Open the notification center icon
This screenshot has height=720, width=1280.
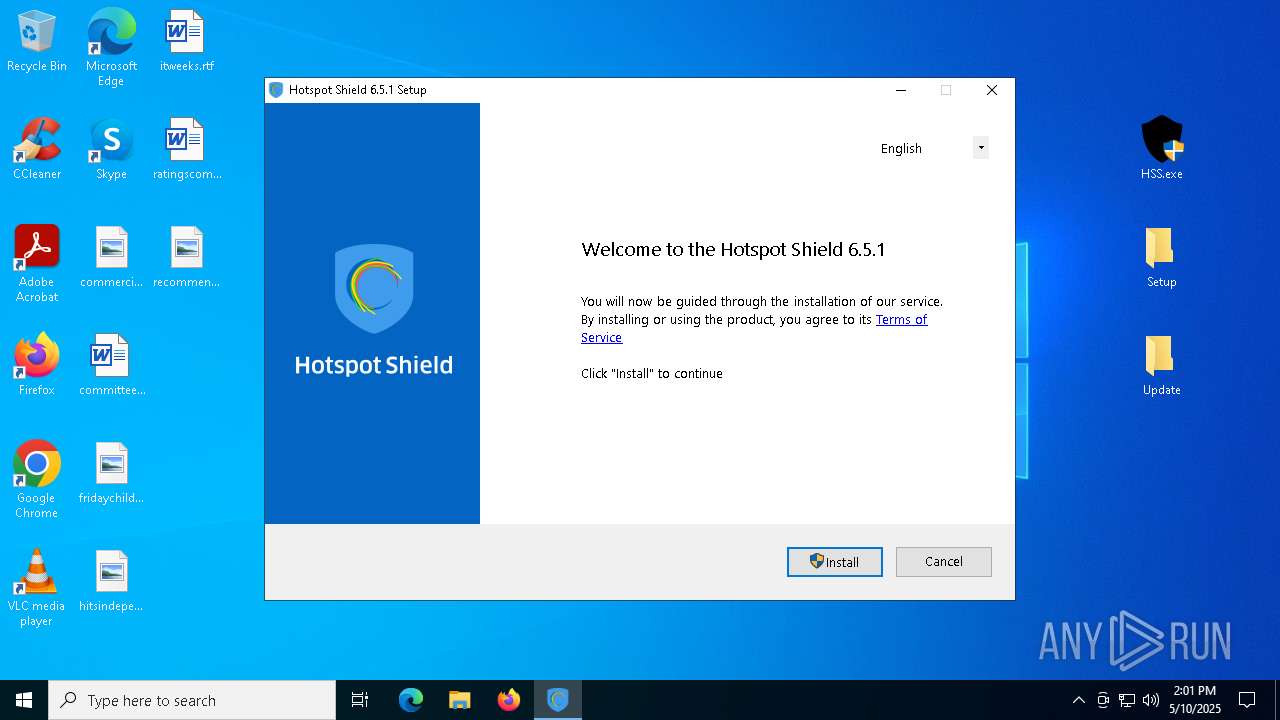(x=1247, y=700)
